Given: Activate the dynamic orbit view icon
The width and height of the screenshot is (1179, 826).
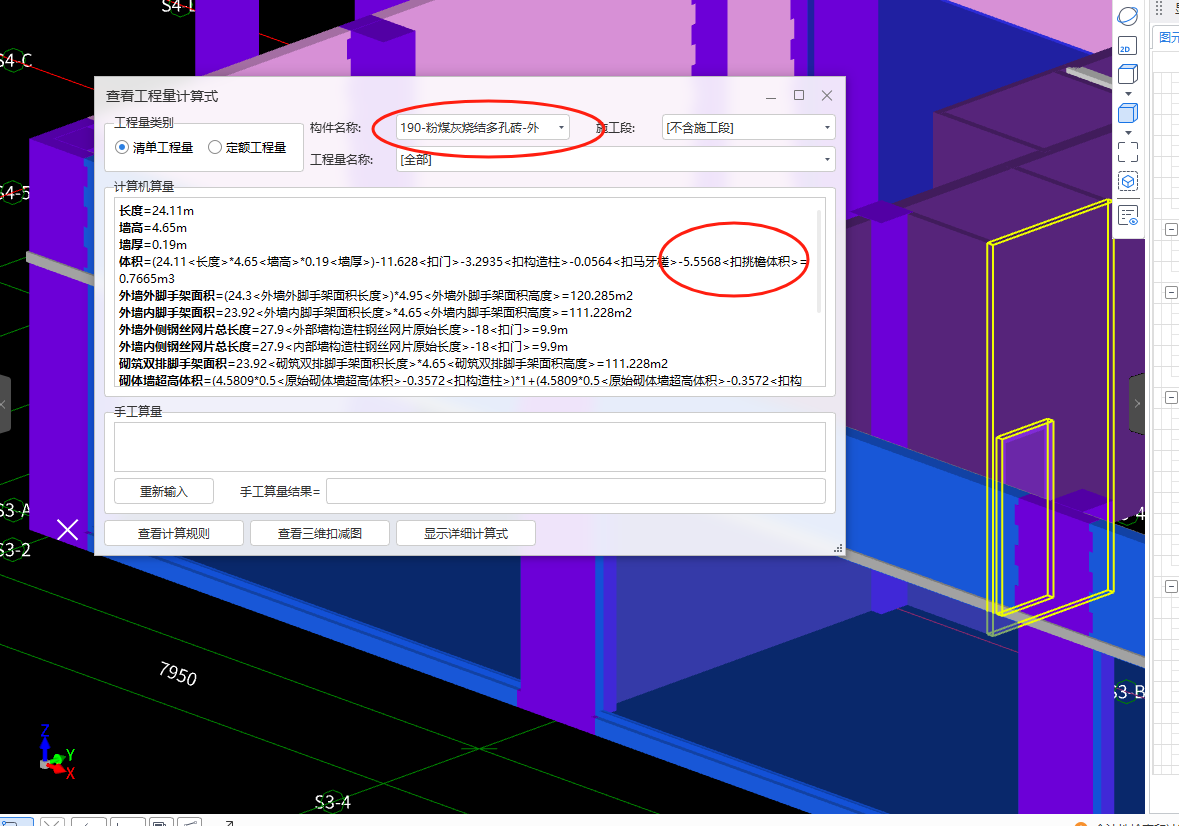Looking at the screenshot, I should (1127, 16).
